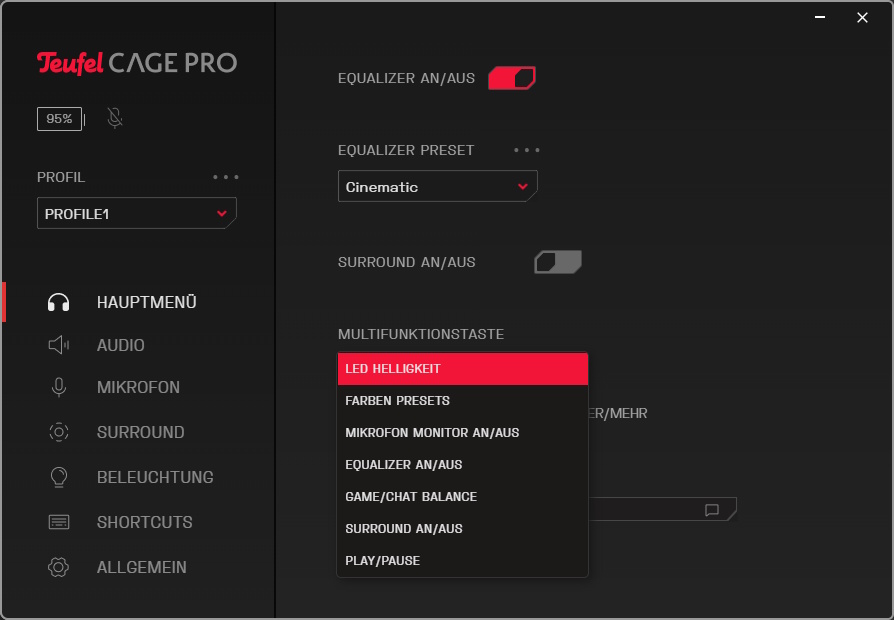The height and width of the screenshot is (620, 894).
Task: Select Farben Presets from the list
Action: [x=398, y=401]
